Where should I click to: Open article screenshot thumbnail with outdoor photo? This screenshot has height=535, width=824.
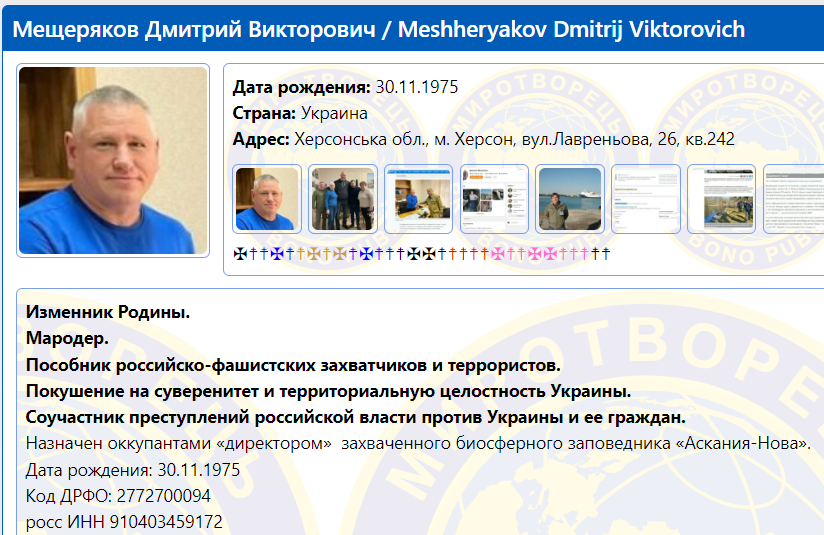722,199
